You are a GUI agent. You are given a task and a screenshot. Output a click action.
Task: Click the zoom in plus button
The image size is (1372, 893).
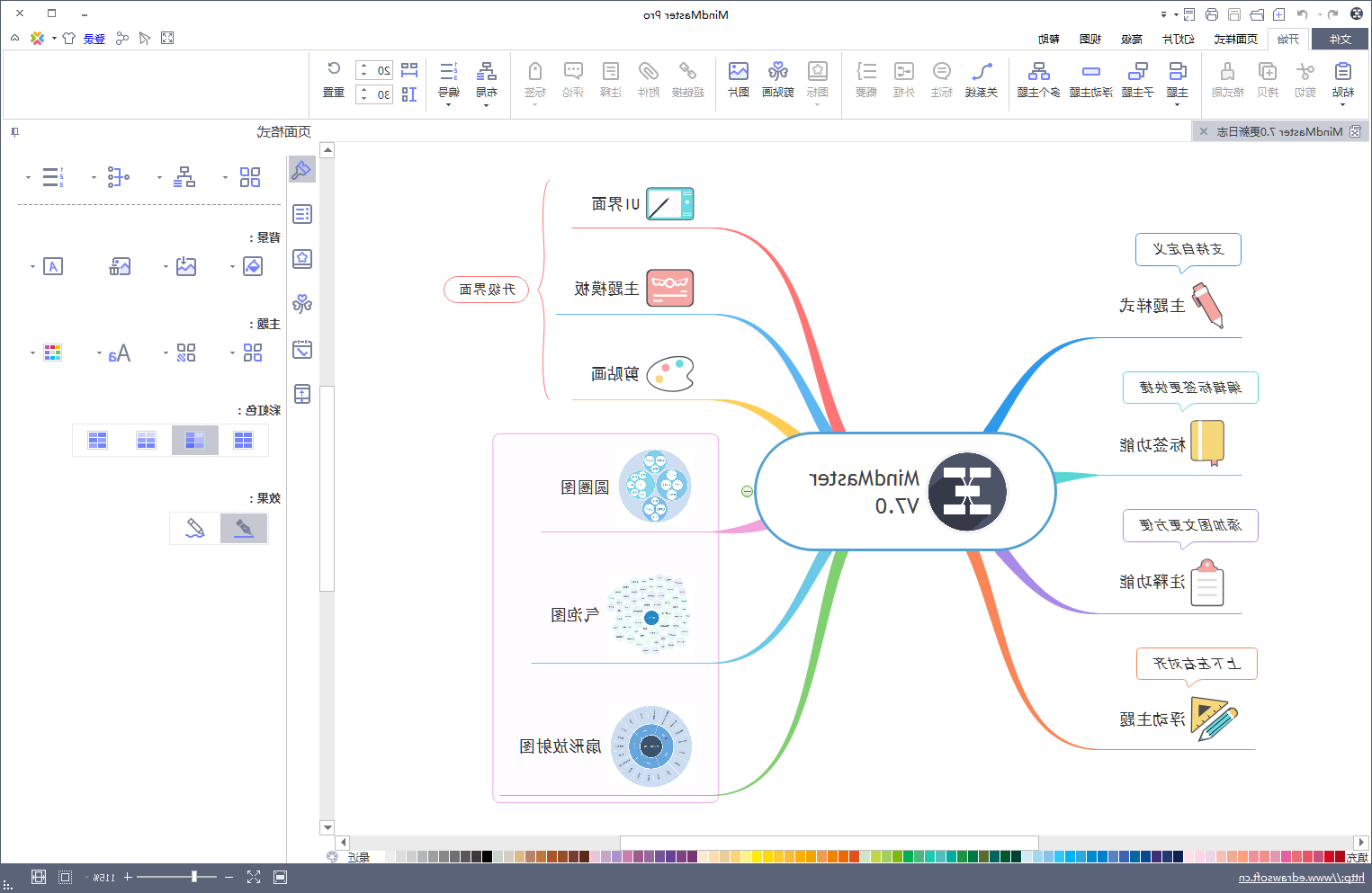coord(128,877)
